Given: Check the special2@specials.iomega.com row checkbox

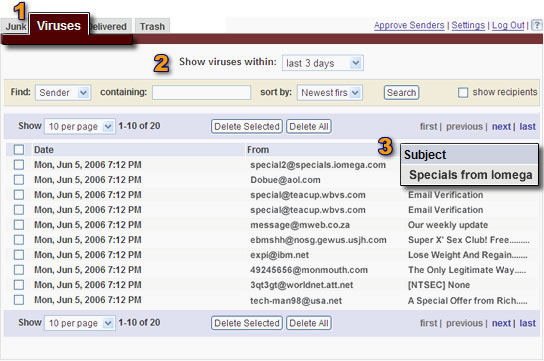Looking at the screenshot, I should point(19,165).
